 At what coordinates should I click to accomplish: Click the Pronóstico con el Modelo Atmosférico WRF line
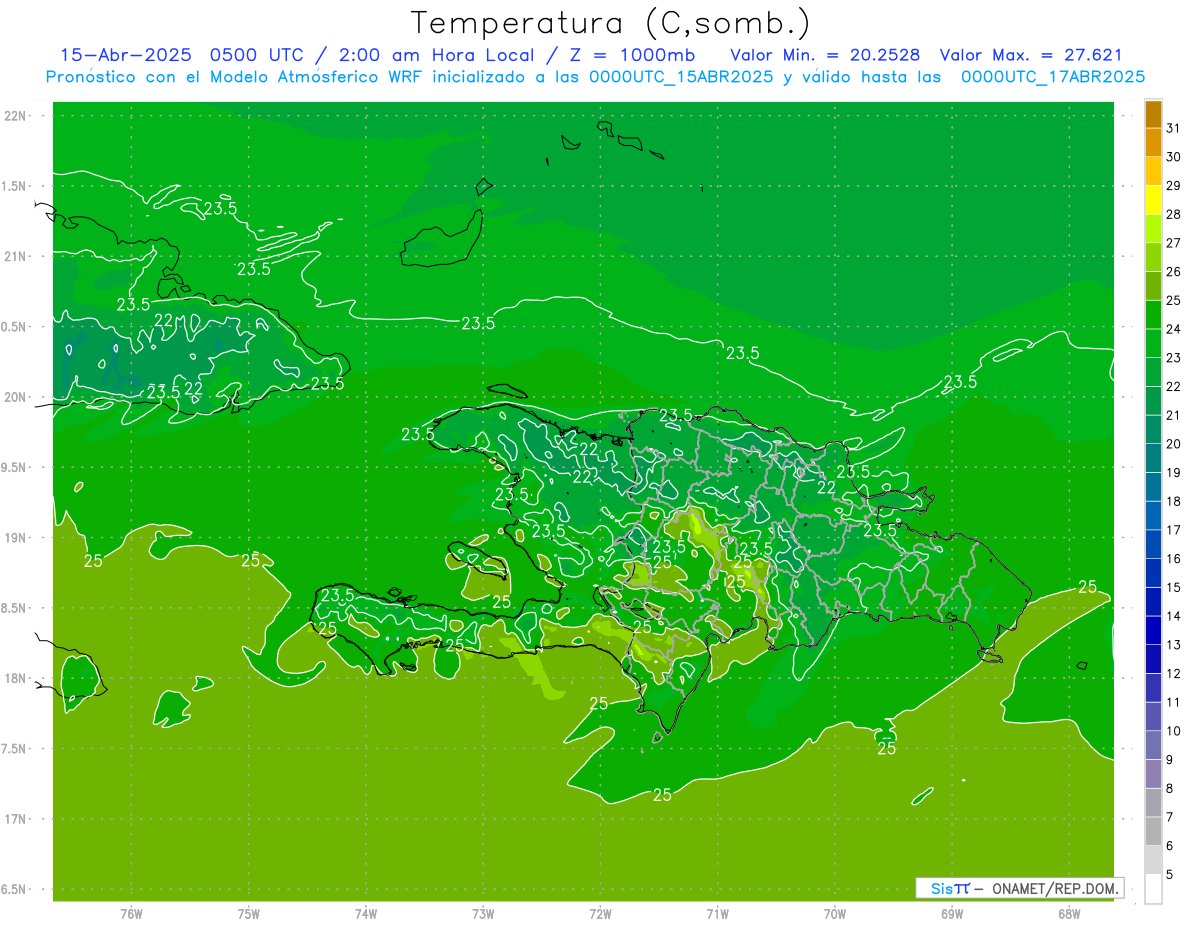point(596,77)
